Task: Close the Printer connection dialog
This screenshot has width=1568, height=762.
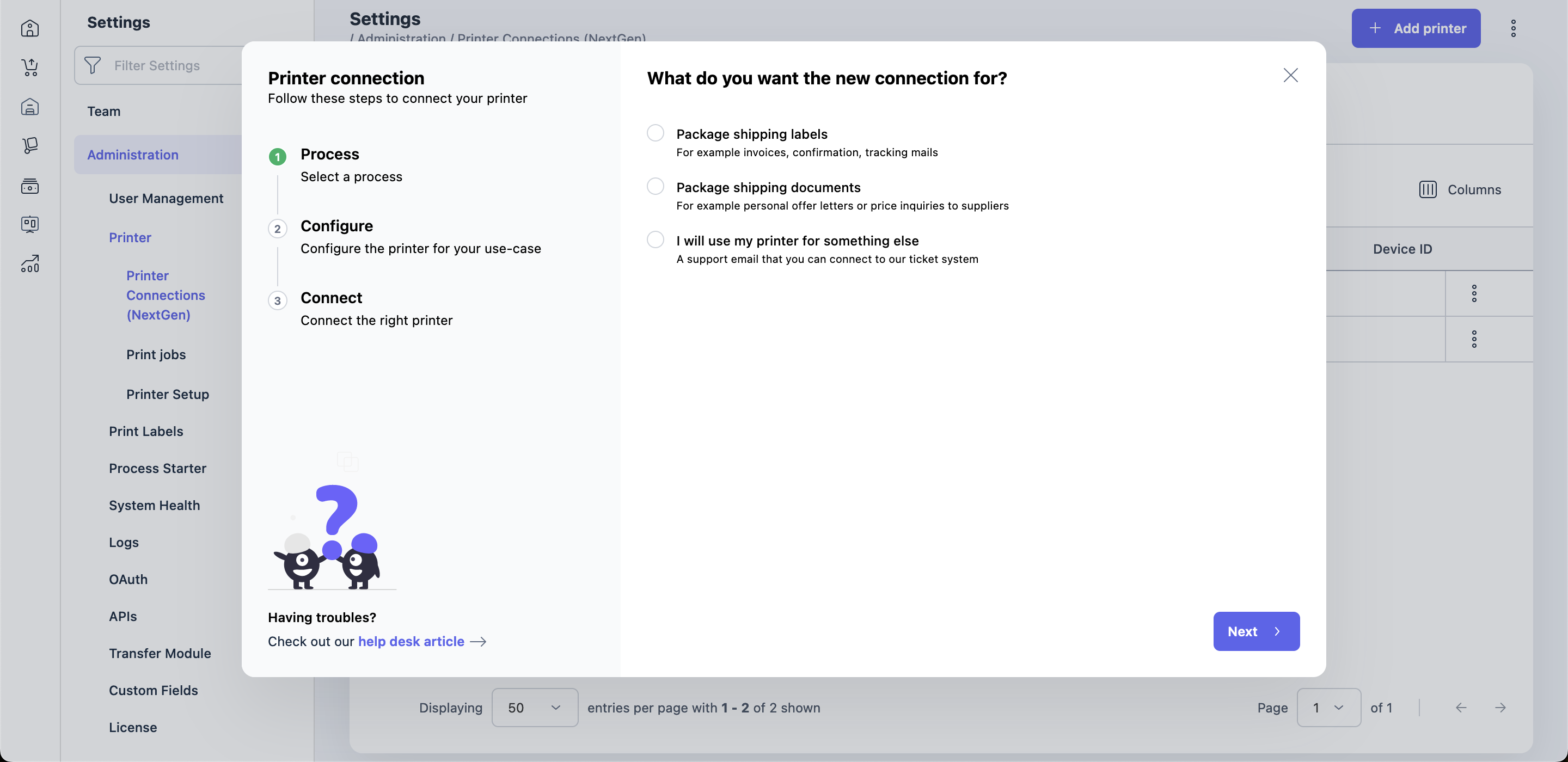Action: (1290, 76)
